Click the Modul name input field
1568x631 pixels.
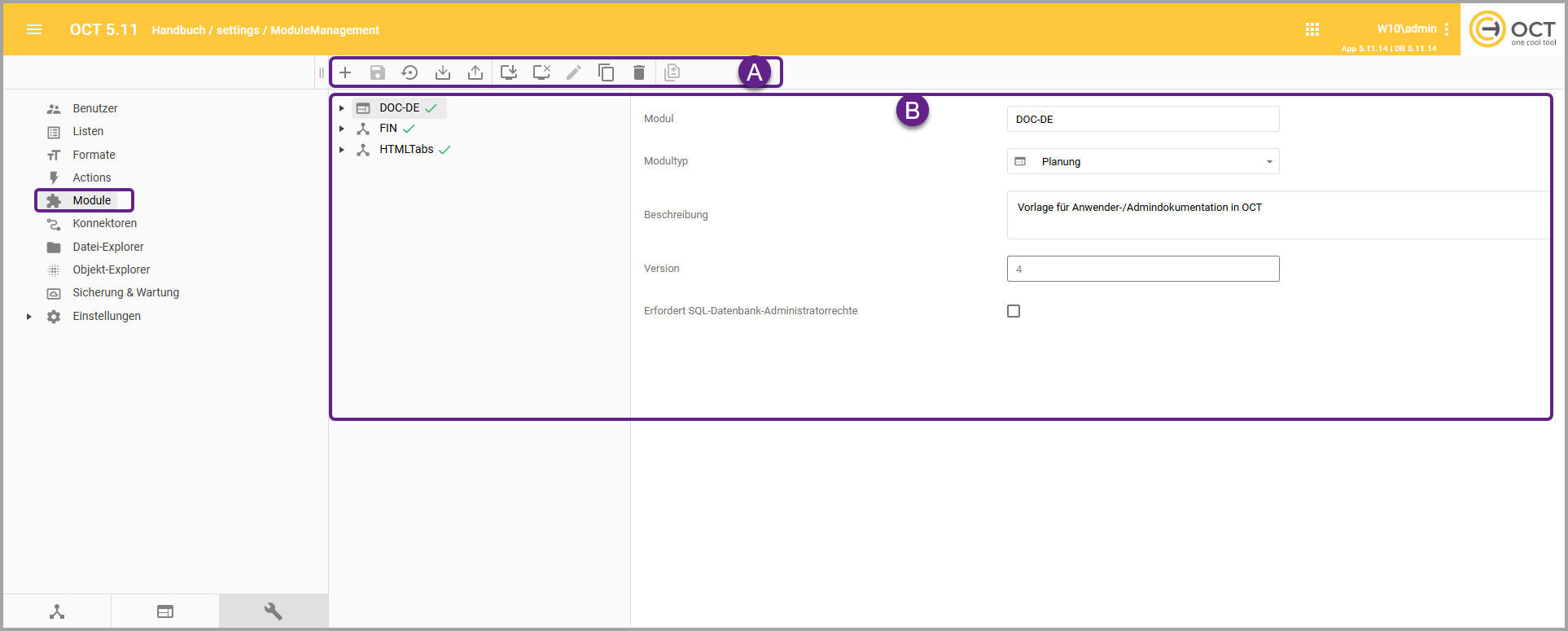[1142, 119]
